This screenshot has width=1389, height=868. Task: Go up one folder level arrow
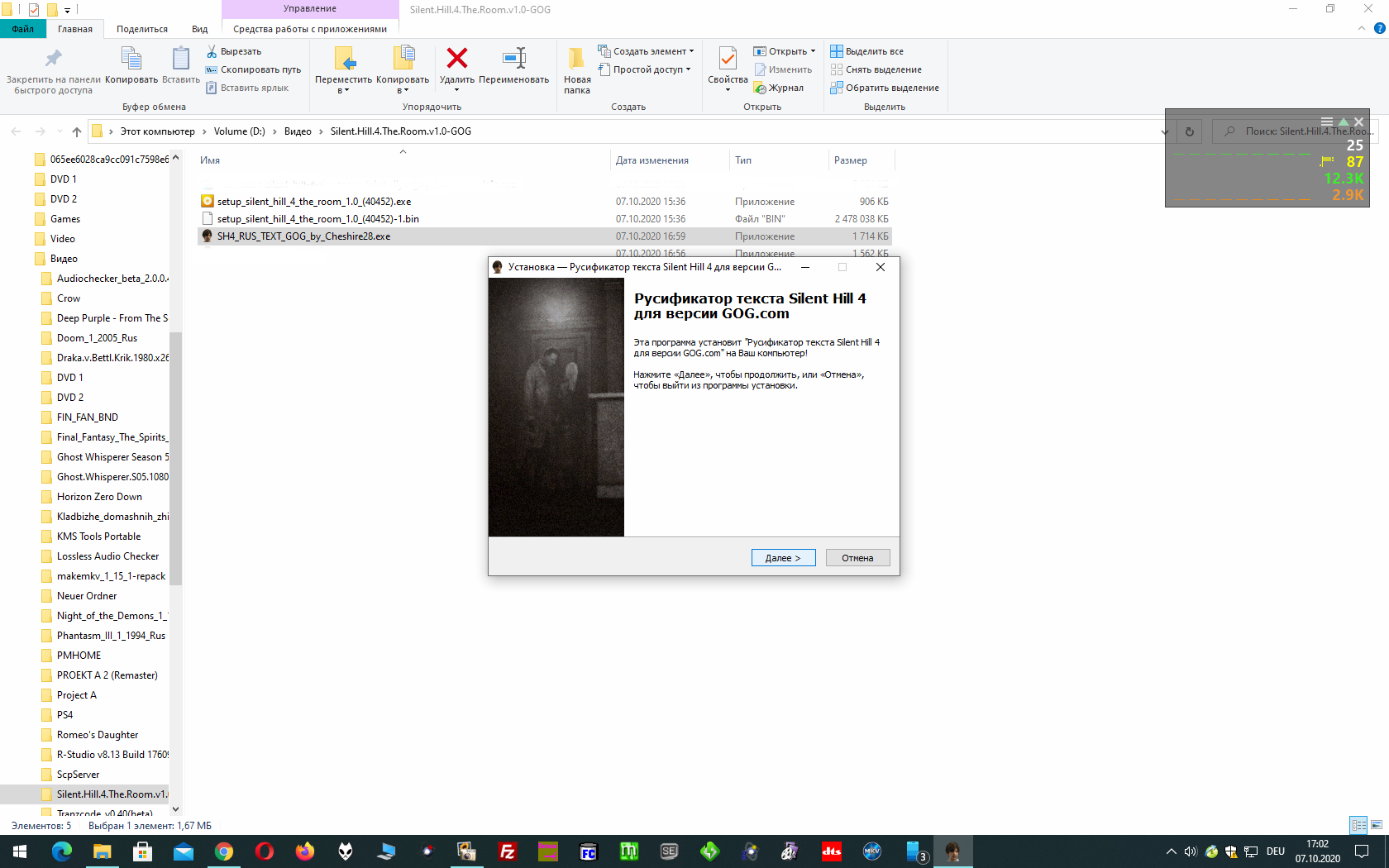click(77, 131)
